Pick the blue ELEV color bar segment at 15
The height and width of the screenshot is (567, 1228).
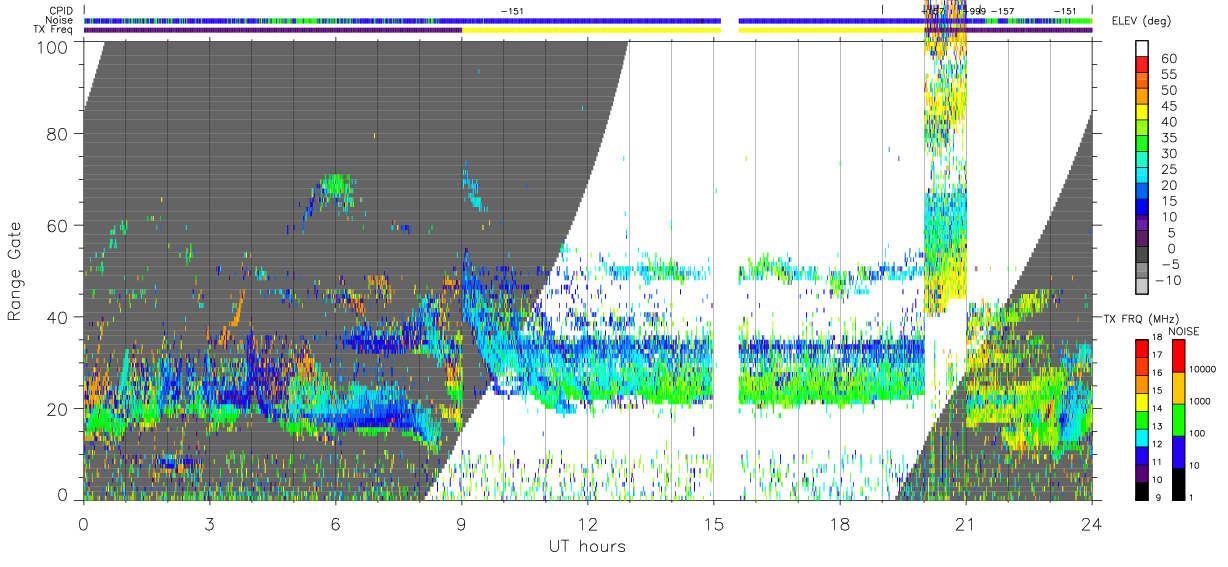(x=1143, y=205)
